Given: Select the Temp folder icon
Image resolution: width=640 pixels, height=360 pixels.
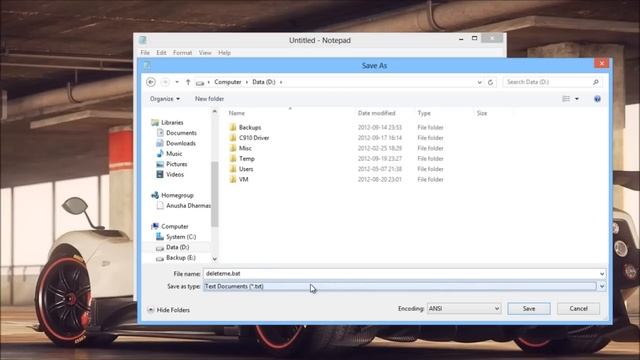Looking at the screenshot, I should click(233, 158).
